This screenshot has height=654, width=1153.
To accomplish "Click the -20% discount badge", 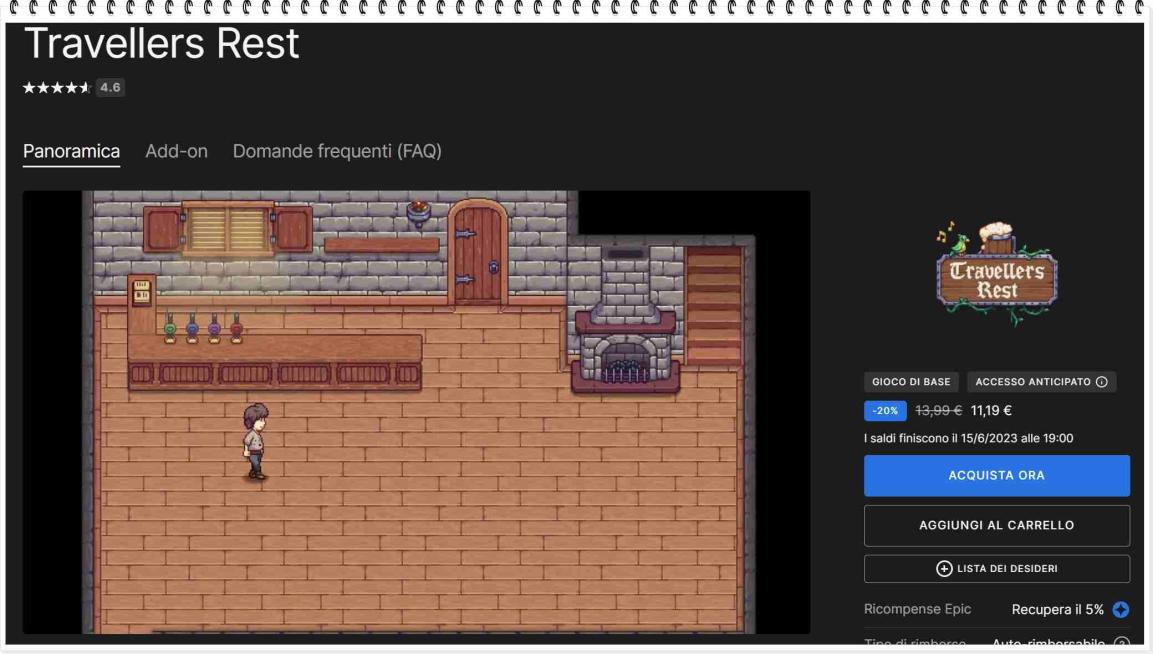I will [x=885, y=411].
